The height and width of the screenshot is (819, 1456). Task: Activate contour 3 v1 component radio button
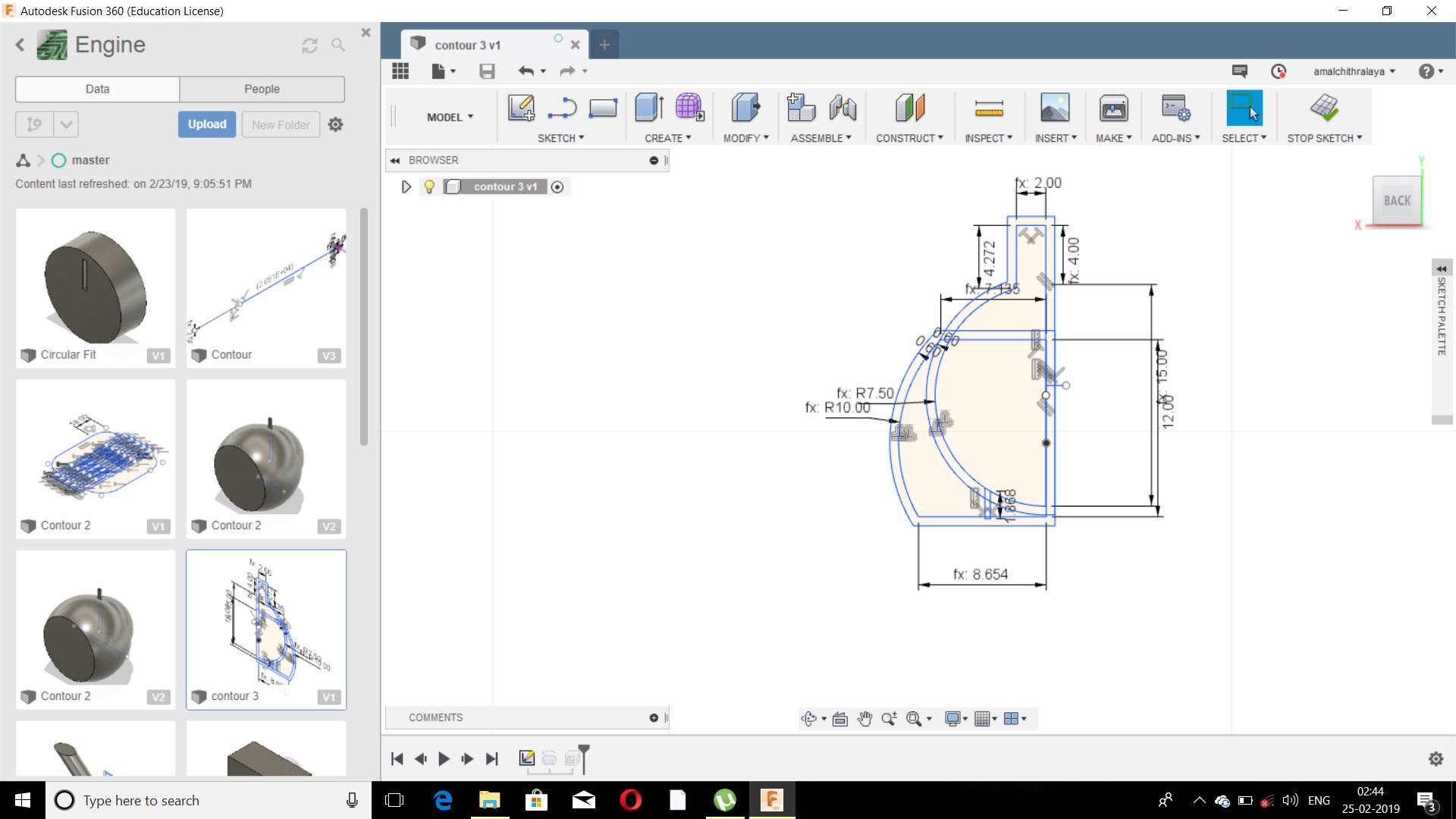[x=557, y=187]
